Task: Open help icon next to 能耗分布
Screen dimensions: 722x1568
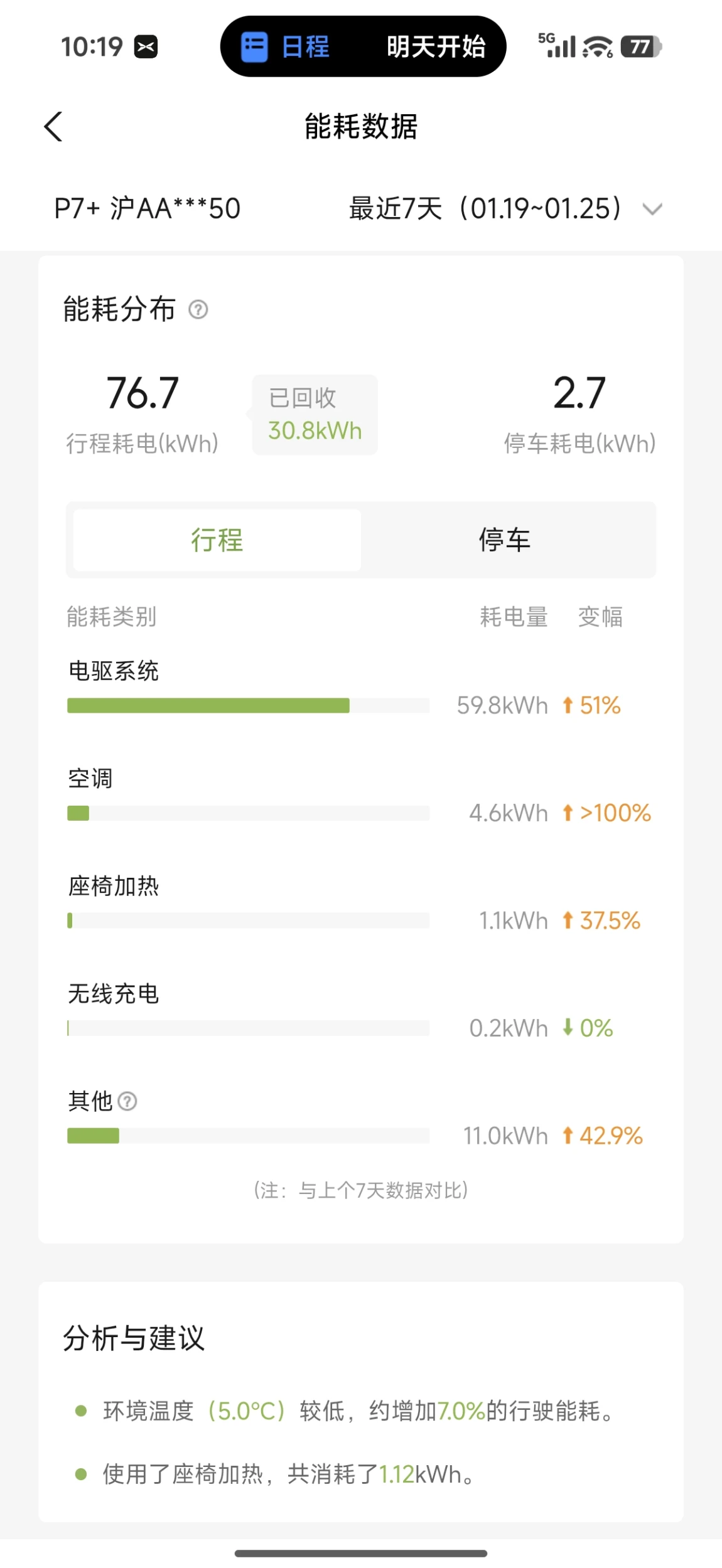Action: pyautogui.click(x=198, y=309)
